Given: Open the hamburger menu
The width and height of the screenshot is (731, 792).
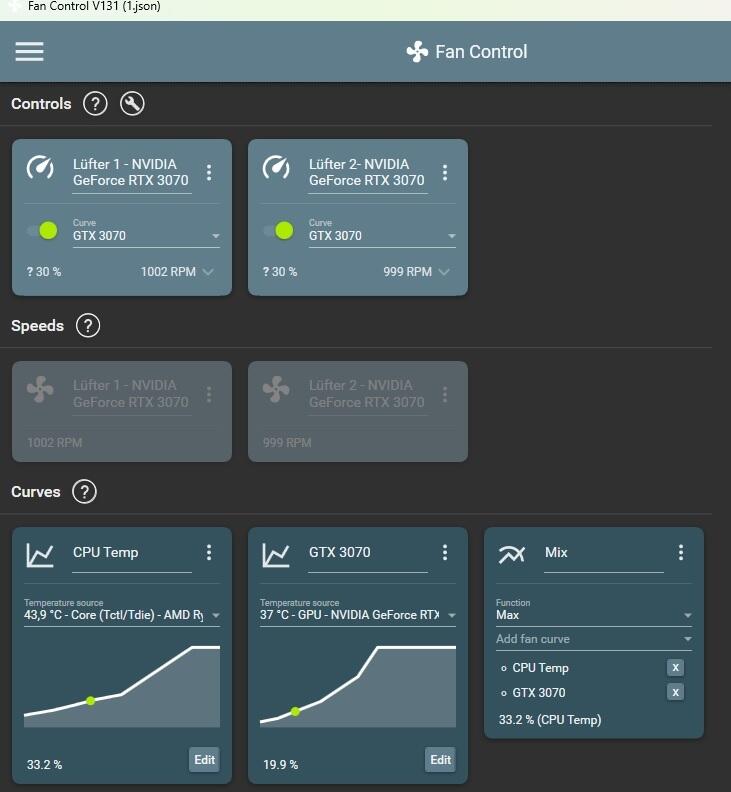Looking at the screenshot, I should tap(30, 51).
